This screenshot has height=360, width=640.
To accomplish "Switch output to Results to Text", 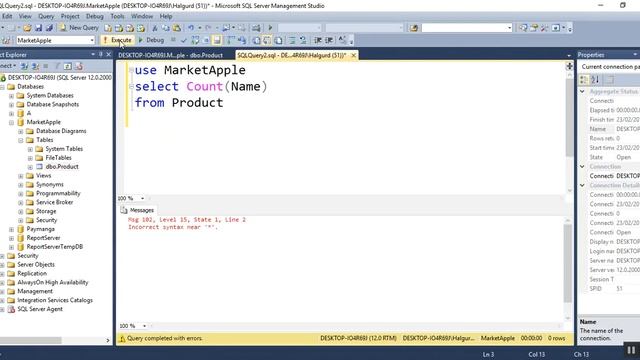I will (x=256, y=40).
